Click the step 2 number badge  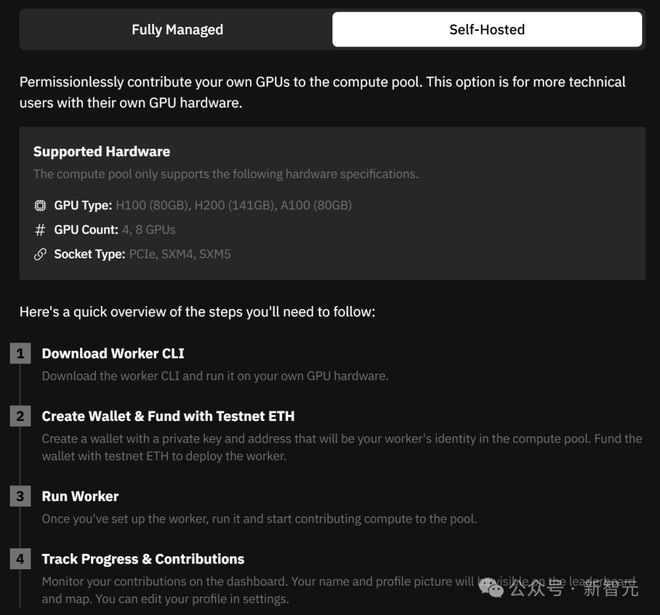(x=20, y=416)
